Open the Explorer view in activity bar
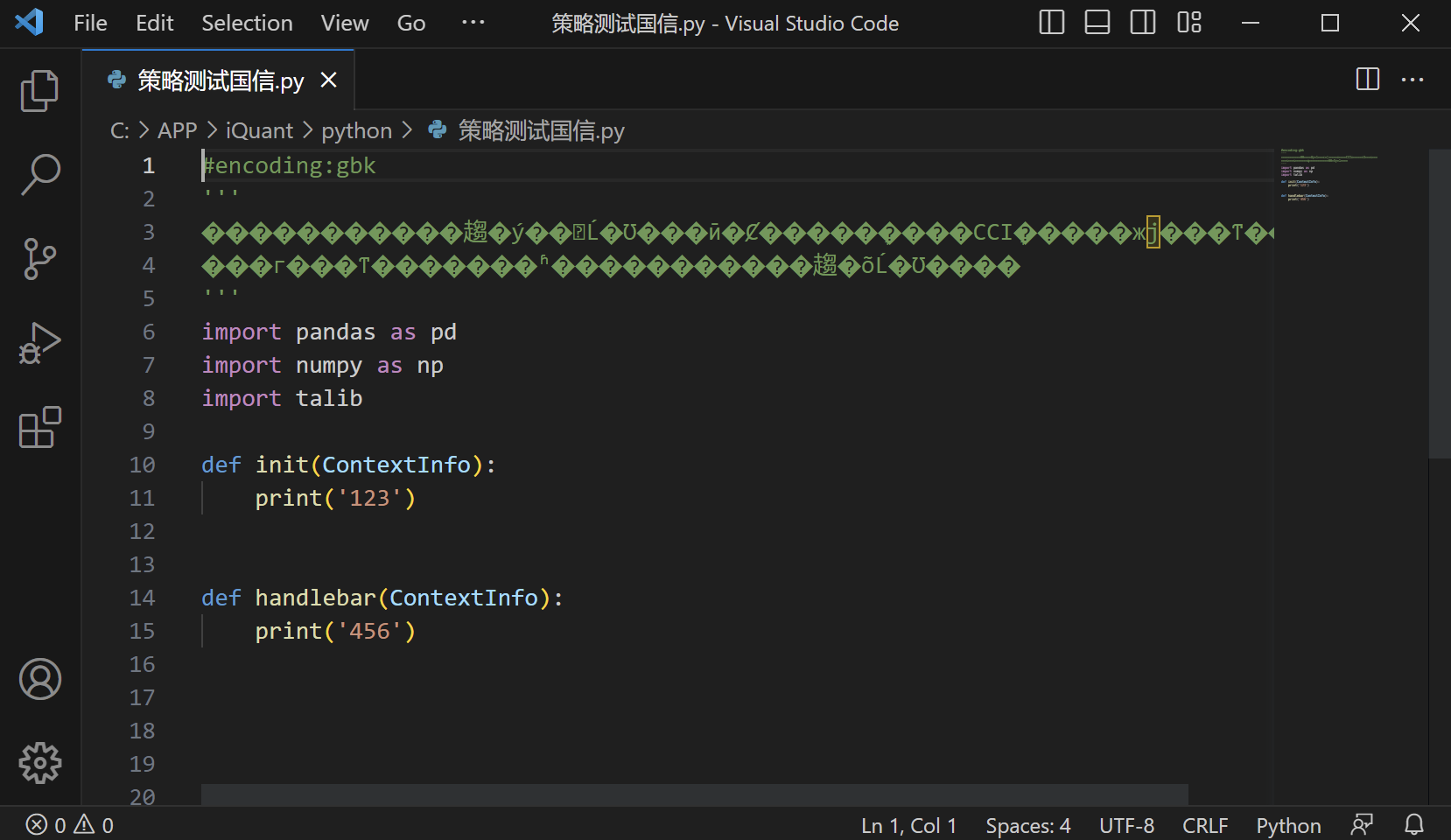Image resolution: width=1451 pixels, height=840 pixels. (39, 91)
